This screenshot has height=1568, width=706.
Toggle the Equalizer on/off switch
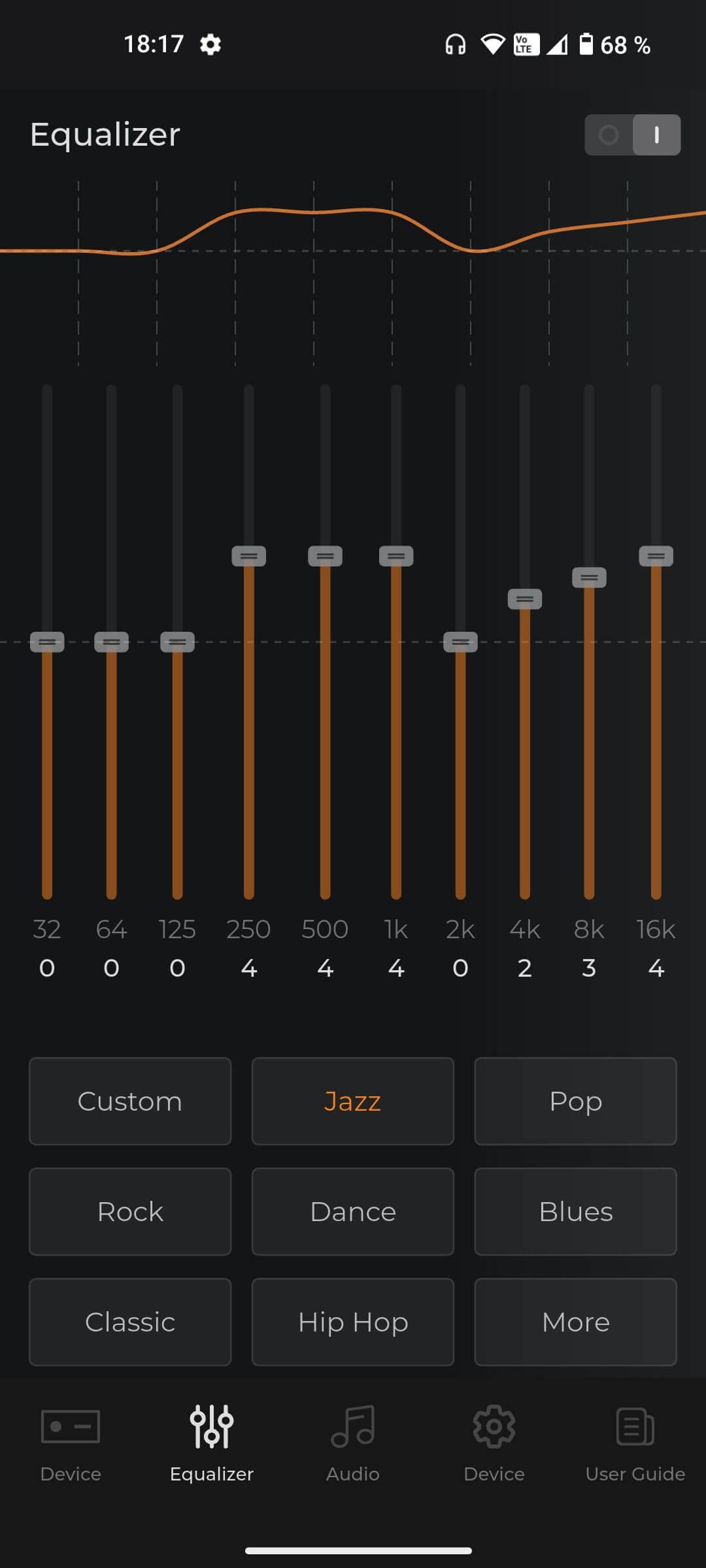tap(632, 135)
